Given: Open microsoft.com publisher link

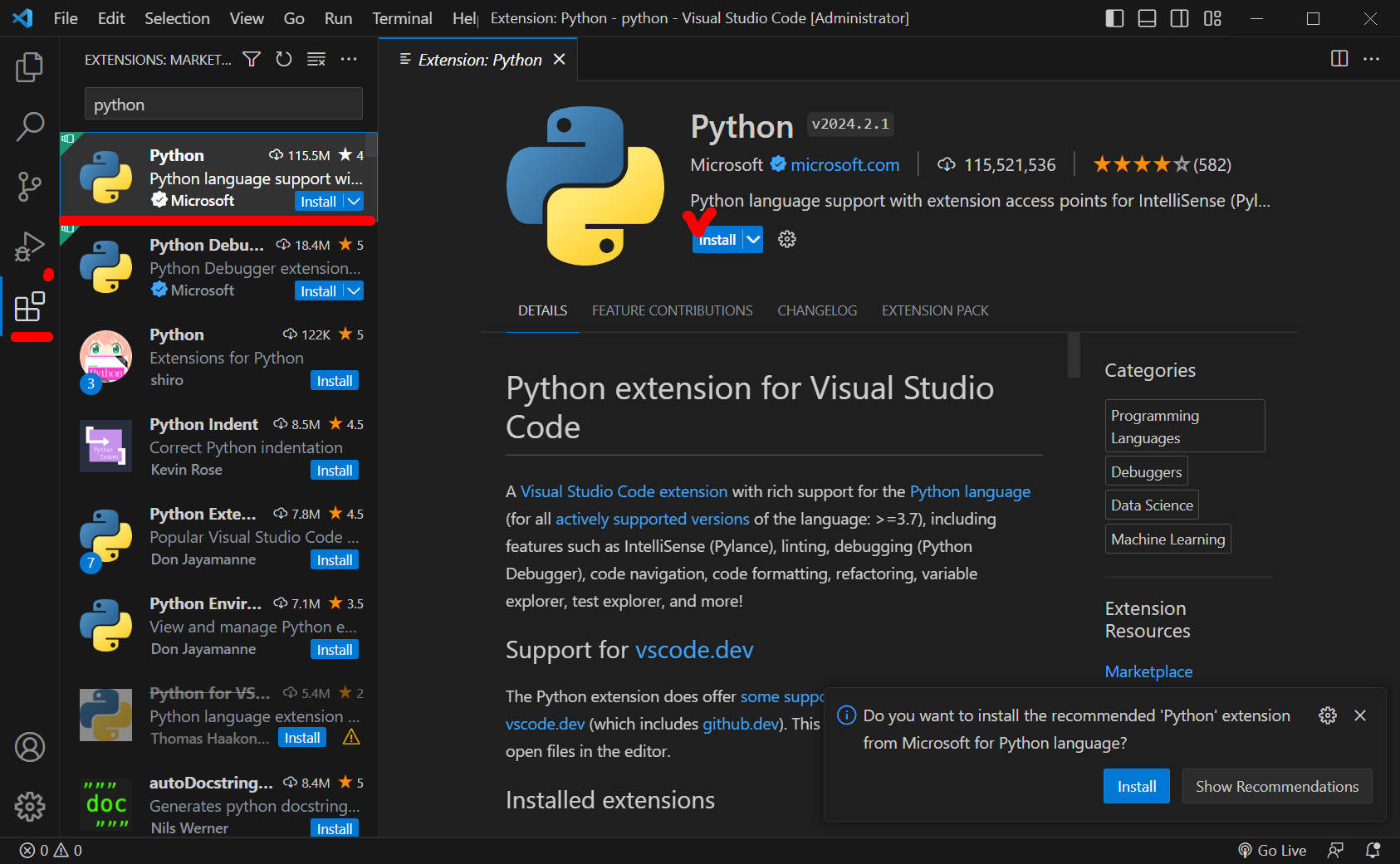Looking at the screenshot, I should pos(844,164).
